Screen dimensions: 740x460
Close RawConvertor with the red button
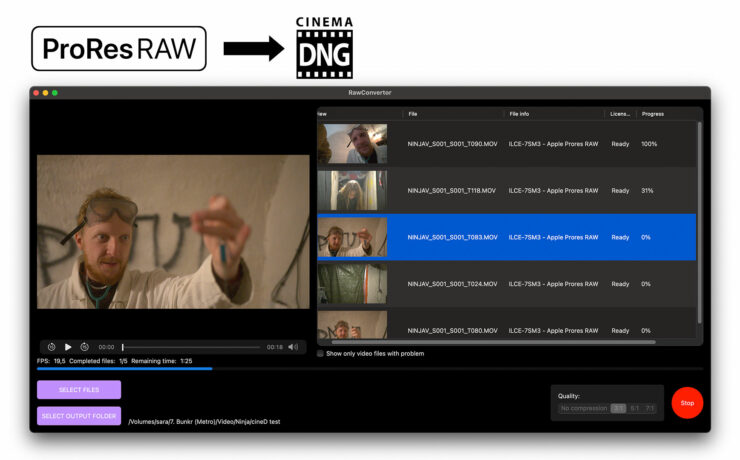[36, 92]
